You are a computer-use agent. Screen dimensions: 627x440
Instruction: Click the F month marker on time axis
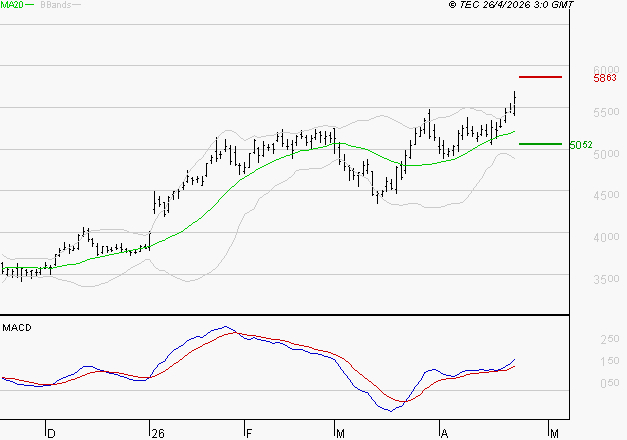249,434
